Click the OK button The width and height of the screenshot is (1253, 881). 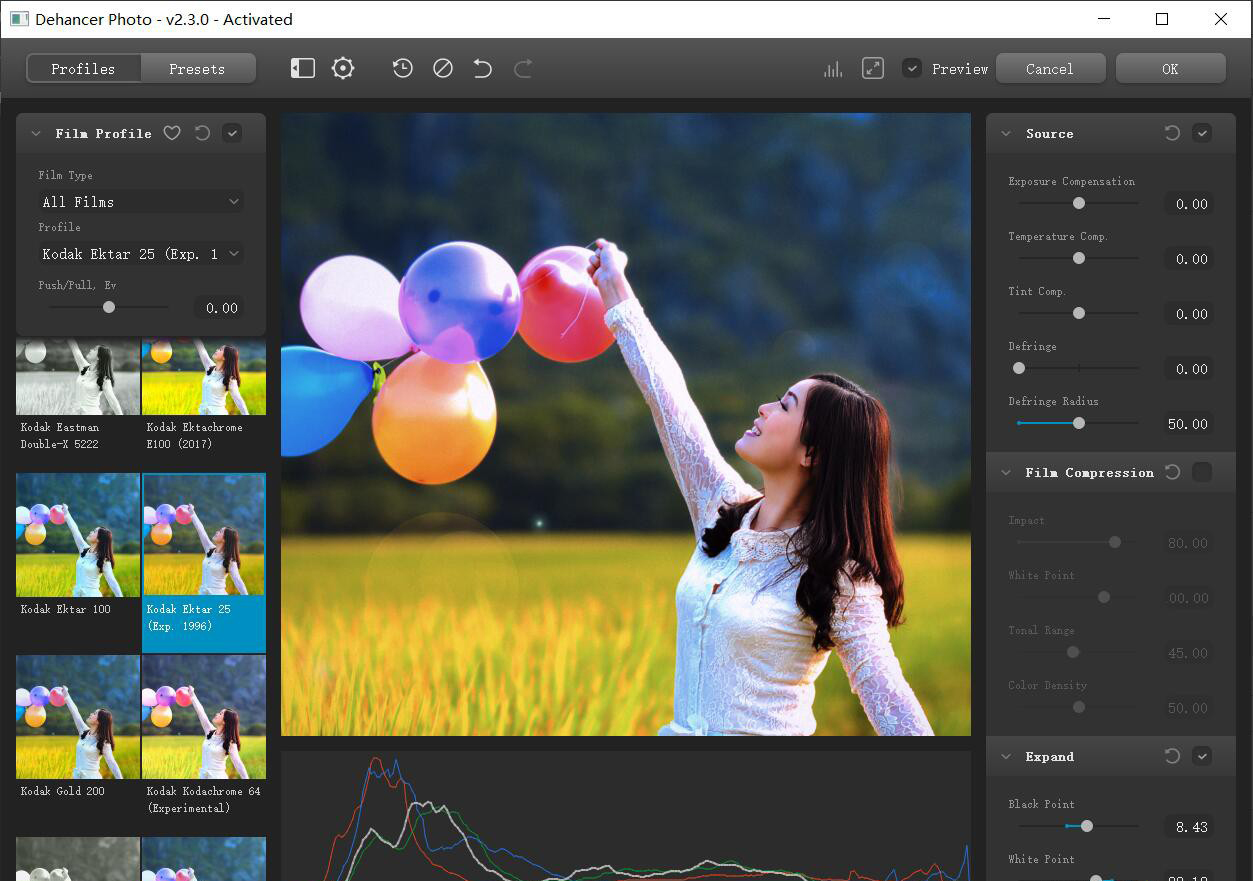point(1169,68)
